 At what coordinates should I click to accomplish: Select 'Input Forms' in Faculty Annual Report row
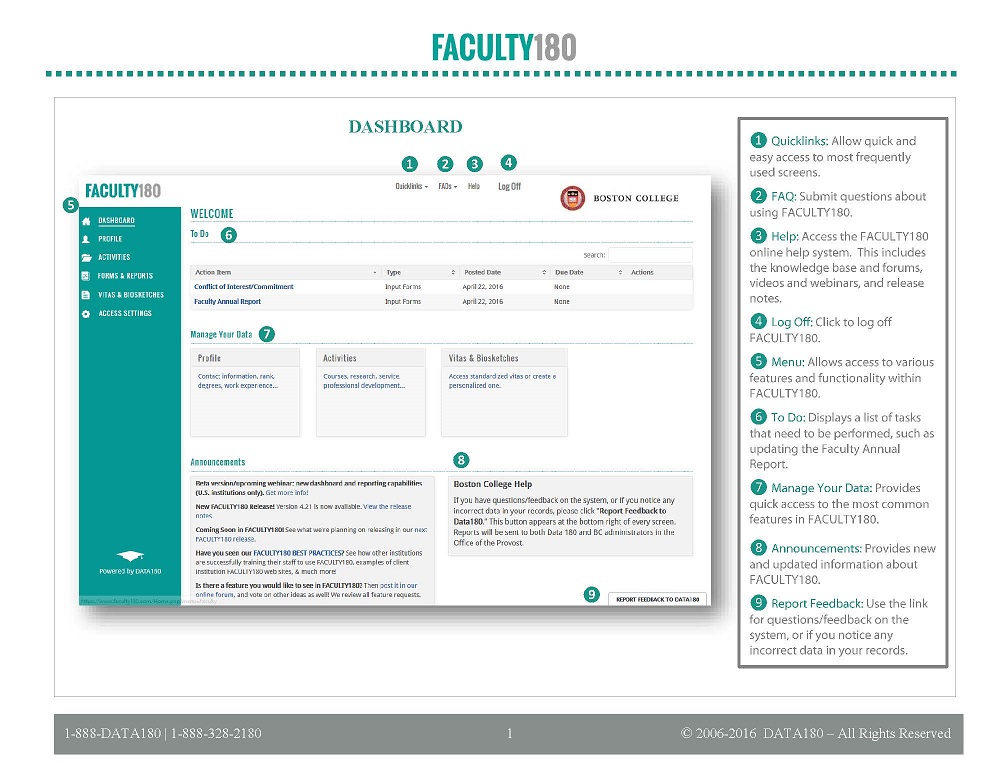point(403,301)
